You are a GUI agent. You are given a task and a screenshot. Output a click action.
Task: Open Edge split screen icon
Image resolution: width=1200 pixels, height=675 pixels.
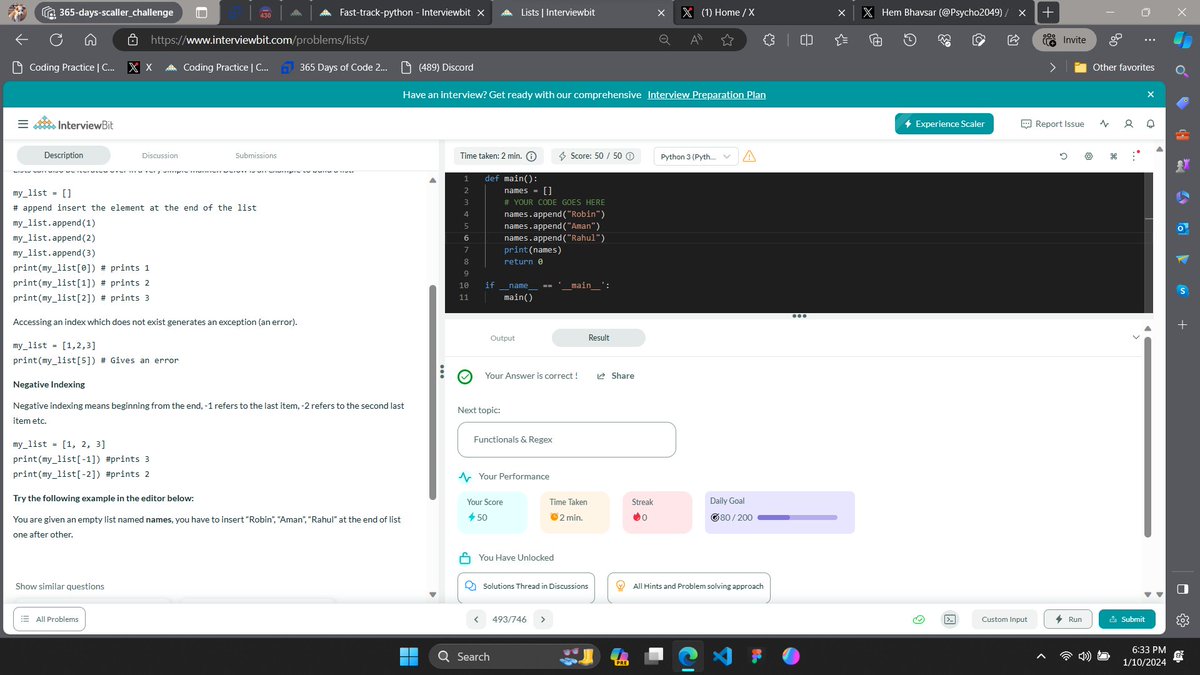click(x=806, y=40)
